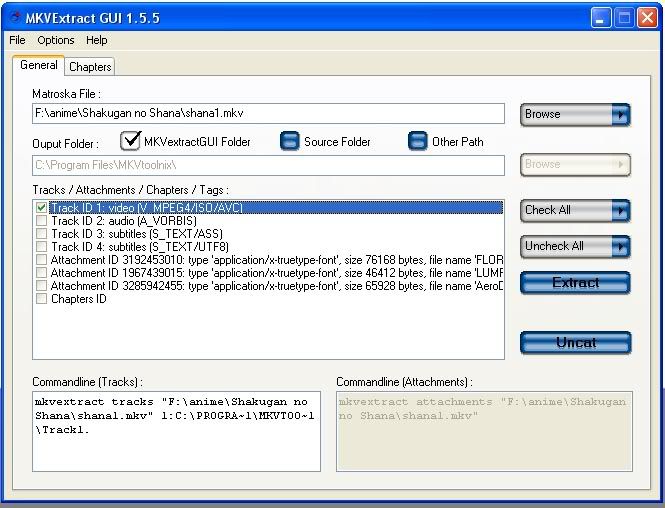Select row 'Track ID 2: audio (A_VORBIS)'
Image resolution: width=665 pixels, height=508 pixels.
pyautogui.click(x=124, y=221)
